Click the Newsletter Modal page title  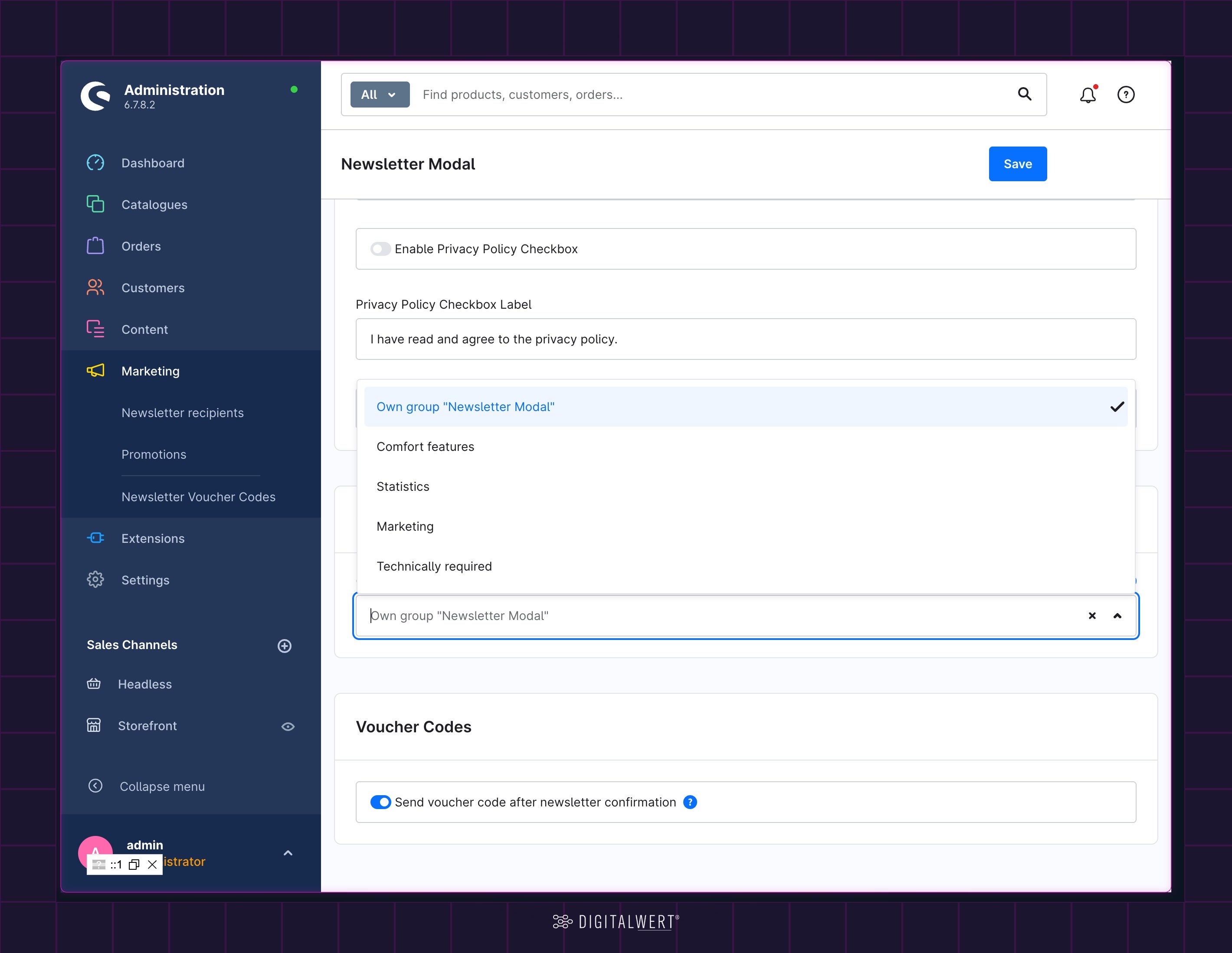[x=408, y=164]
